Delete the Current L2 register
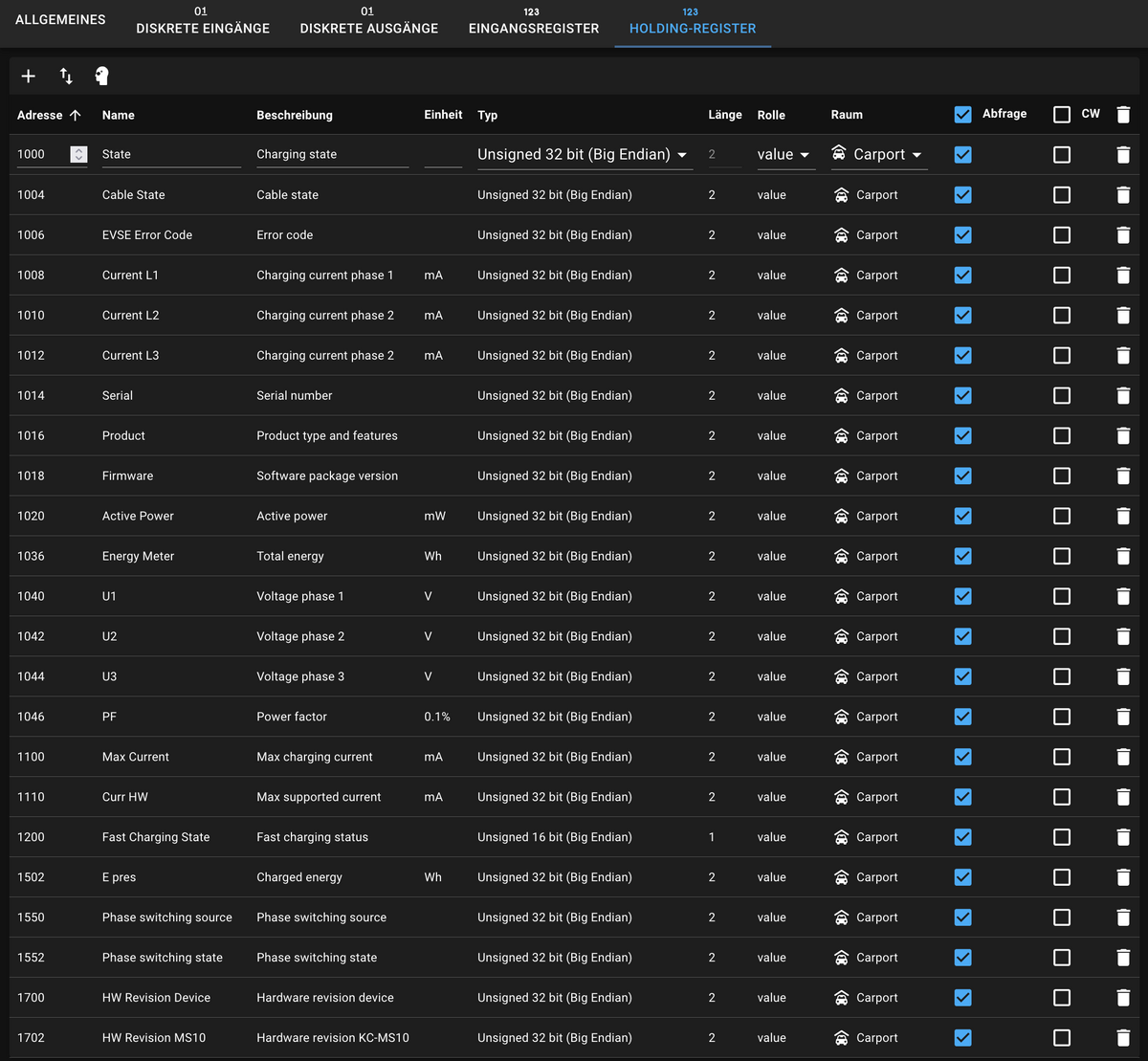 (x=1123, y=315)
